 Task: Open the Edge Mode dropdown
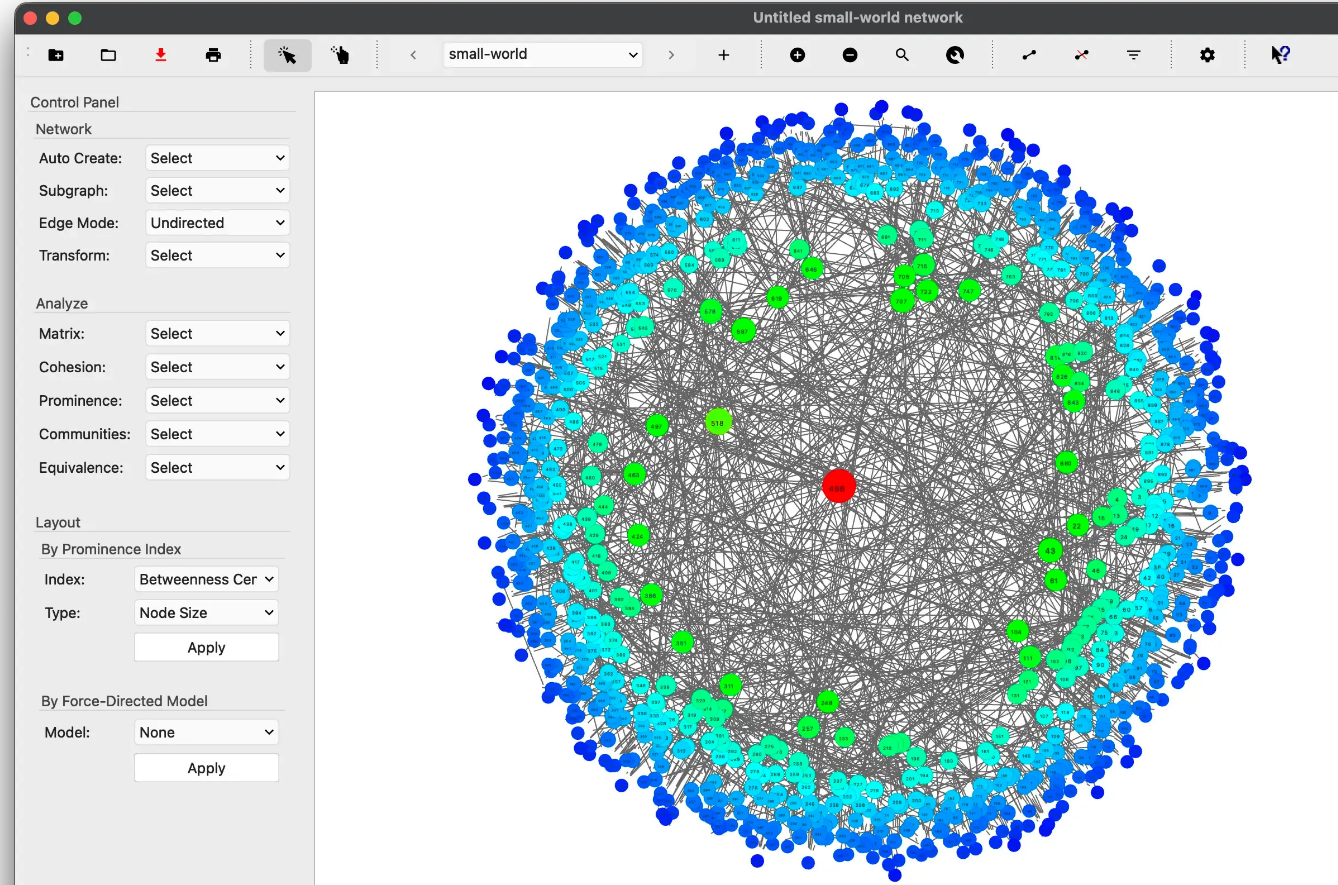[217, 222]
